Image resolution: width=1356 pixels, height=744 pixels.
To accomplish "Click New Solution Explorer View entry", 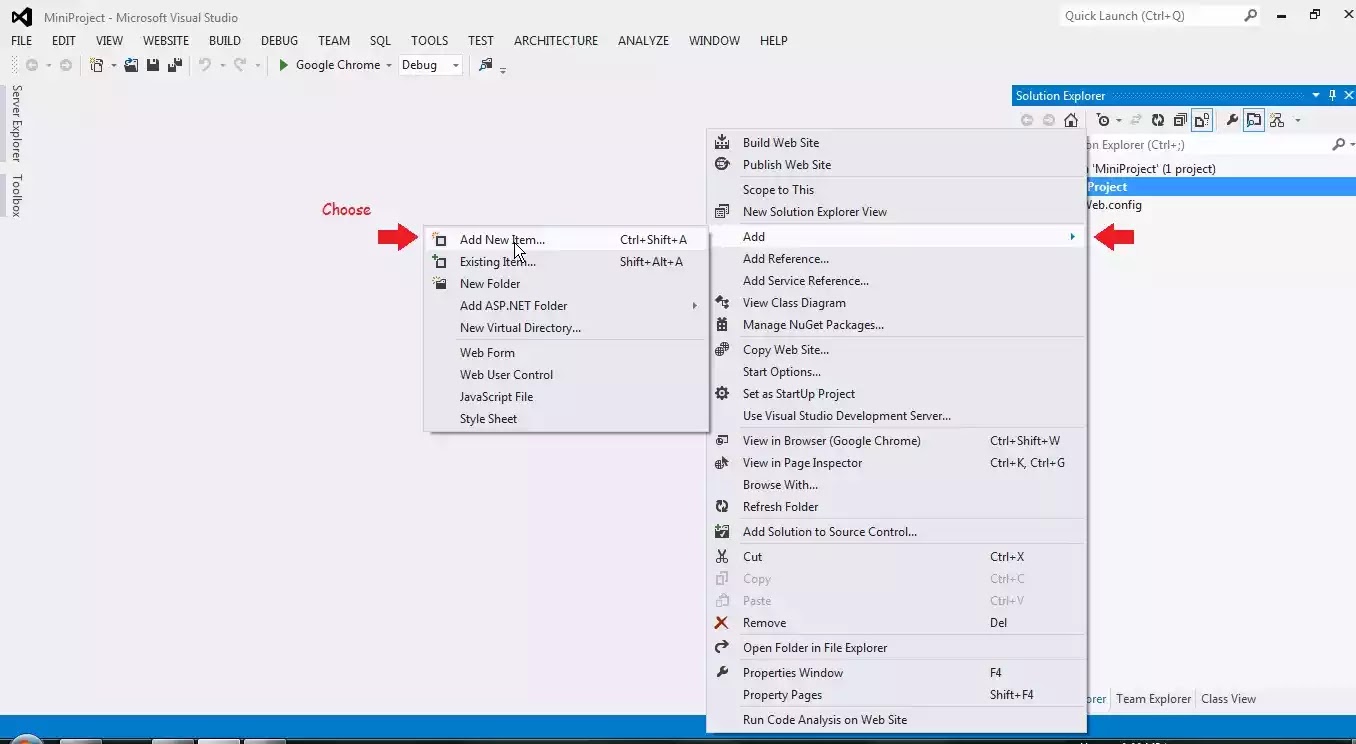I will pyautogui.click(x=896, y=212).
